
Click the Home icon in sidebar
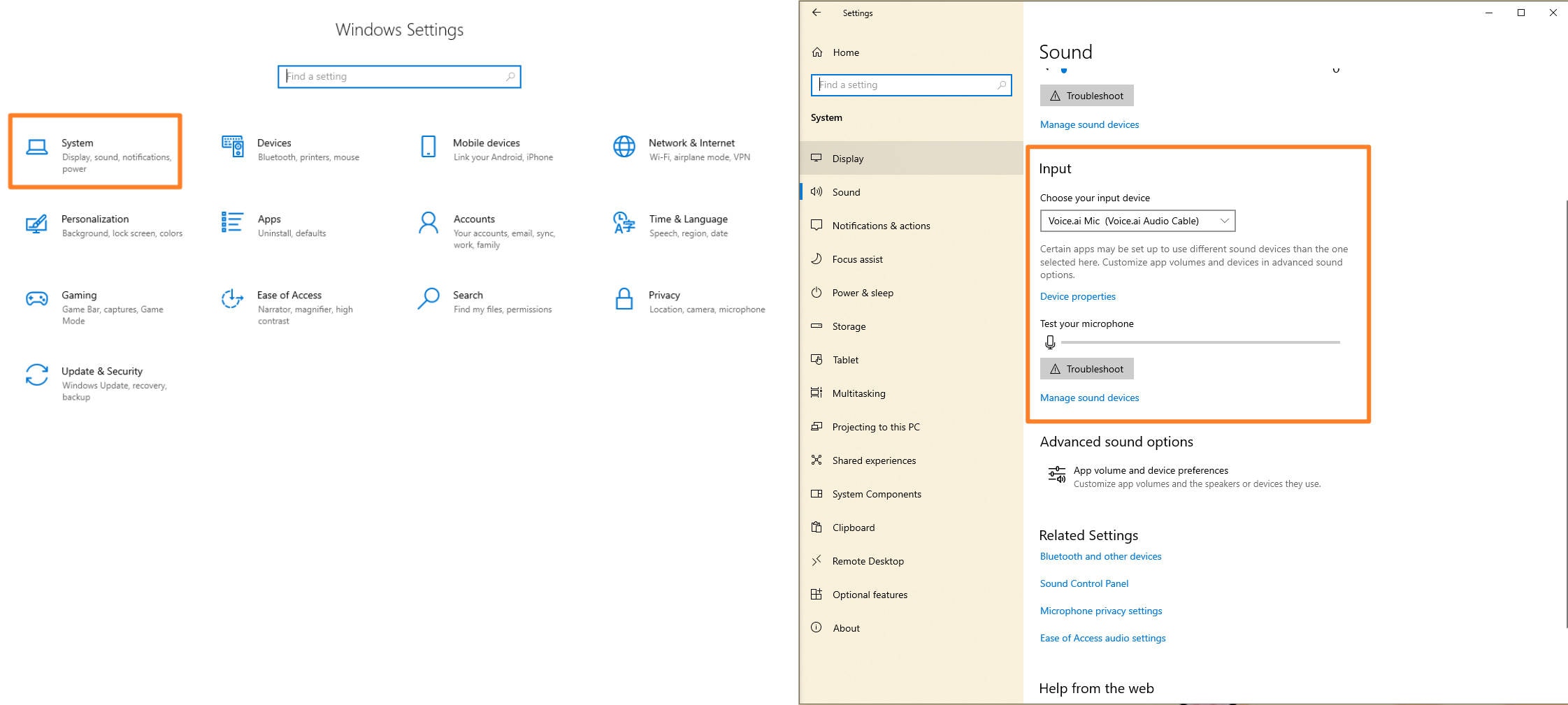pos(817,52)
